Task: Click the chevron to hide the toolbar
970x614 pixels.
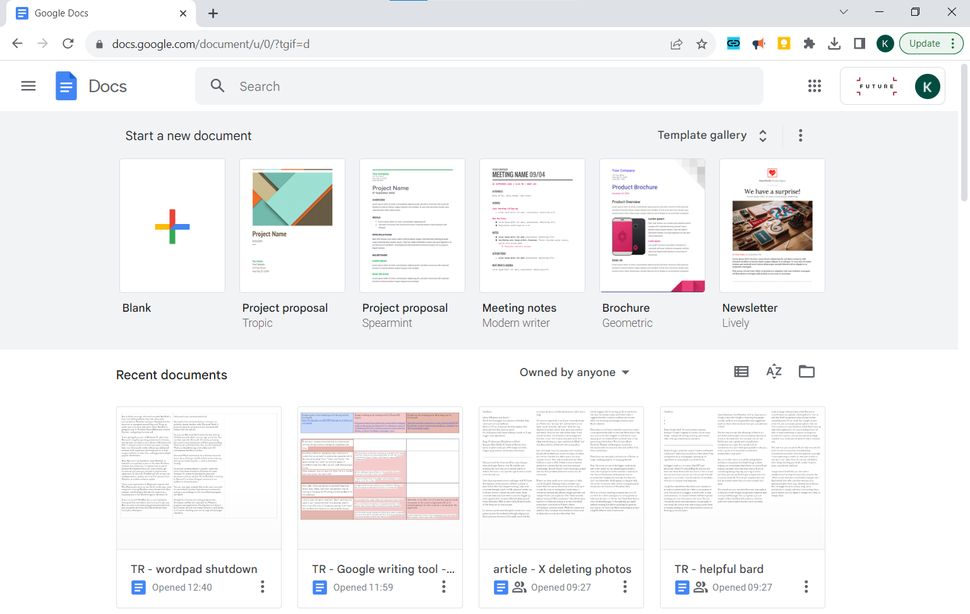Action: pos(843,12)
